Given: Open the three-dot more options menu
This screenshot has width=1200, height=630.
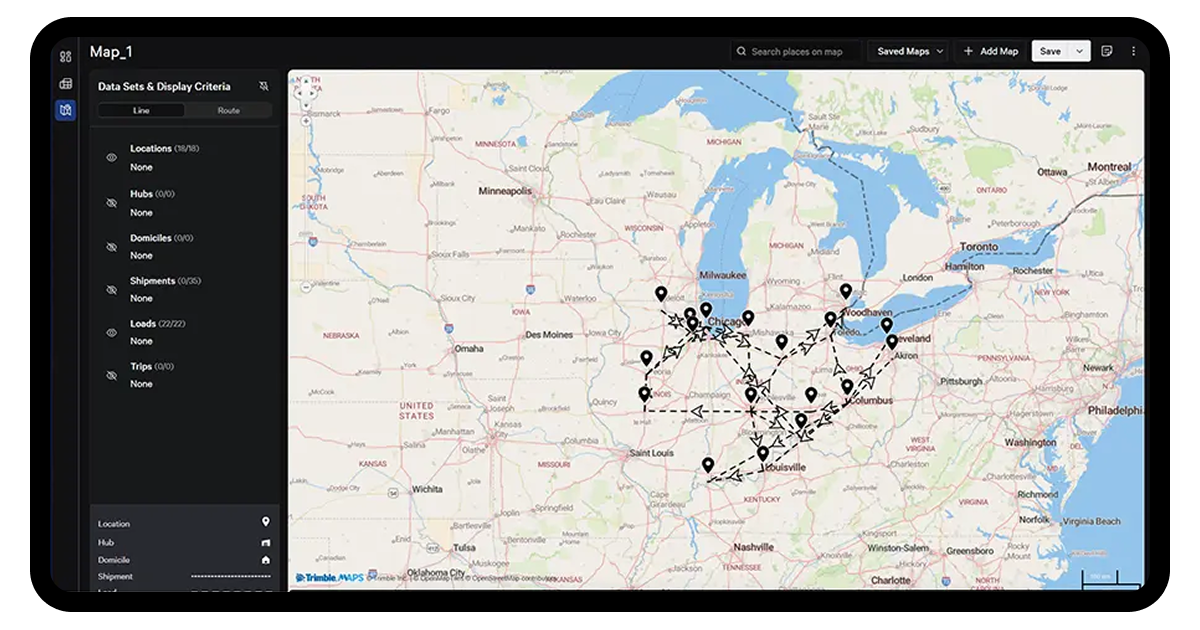Looking at the screenshot, I should click(x=1133, y=51).
